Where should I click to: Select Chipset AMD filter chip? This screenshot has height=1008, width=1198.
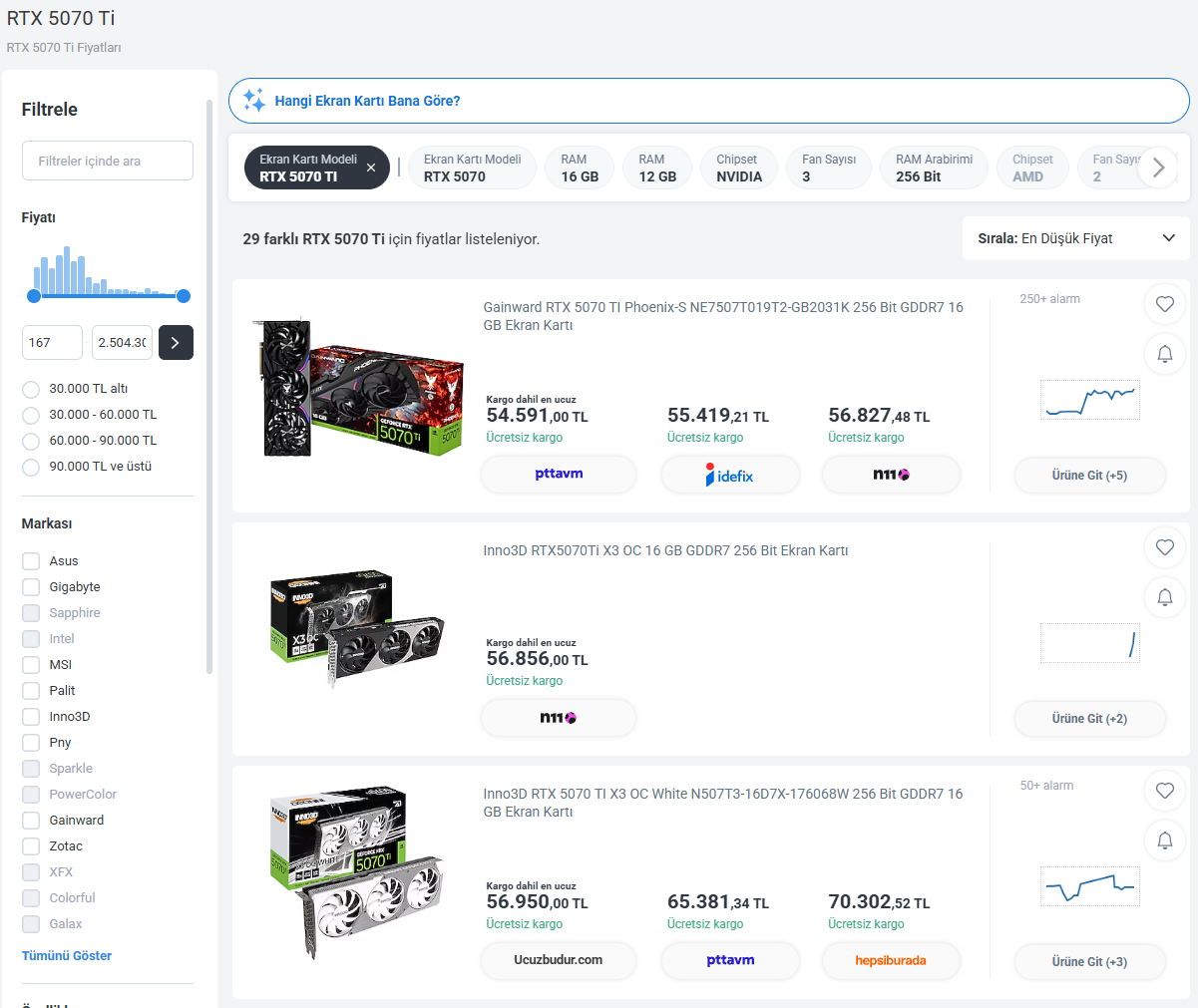(1032, 168)
